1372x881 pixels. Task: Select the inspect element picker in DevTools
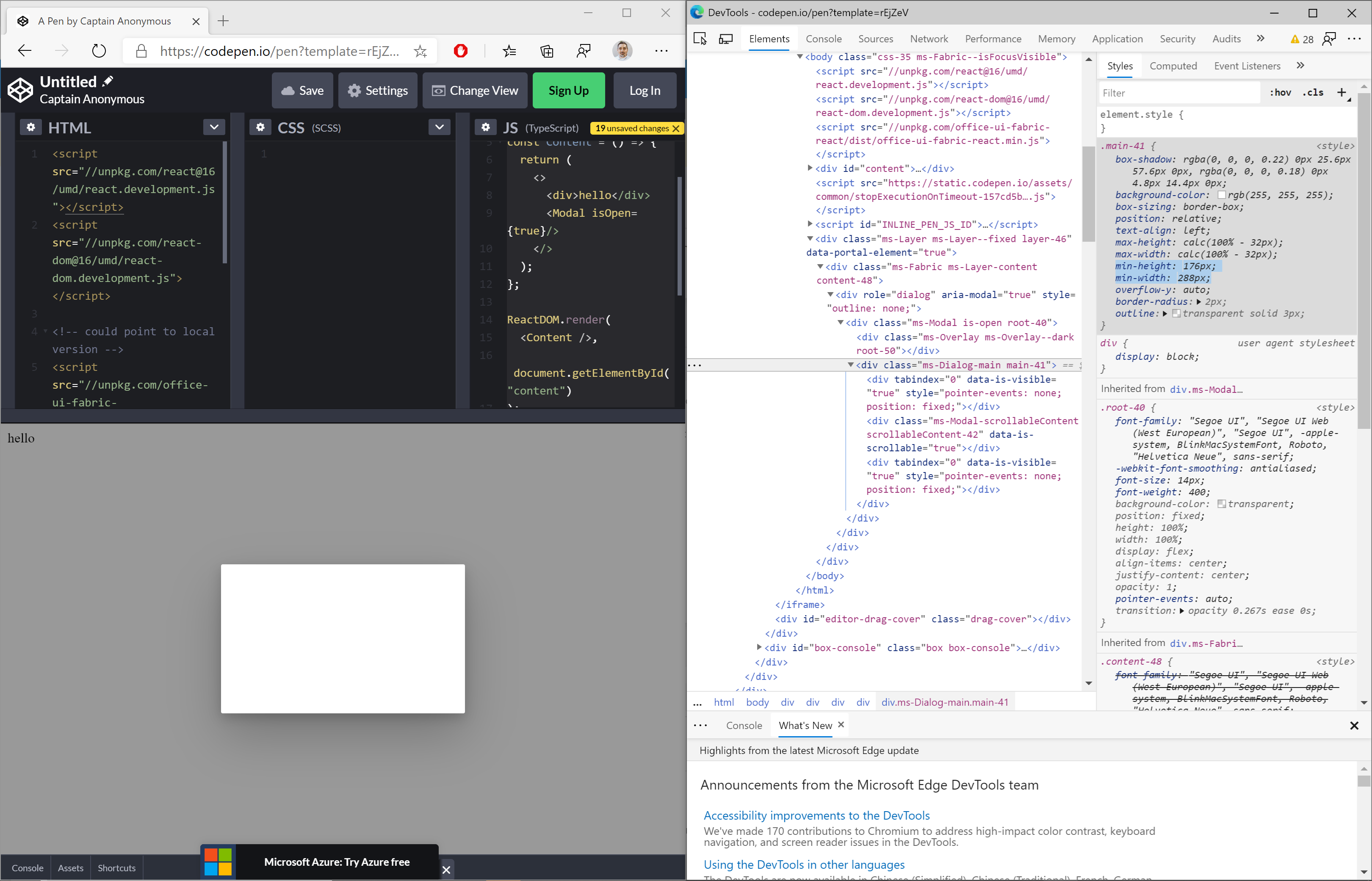click(700, 39)
